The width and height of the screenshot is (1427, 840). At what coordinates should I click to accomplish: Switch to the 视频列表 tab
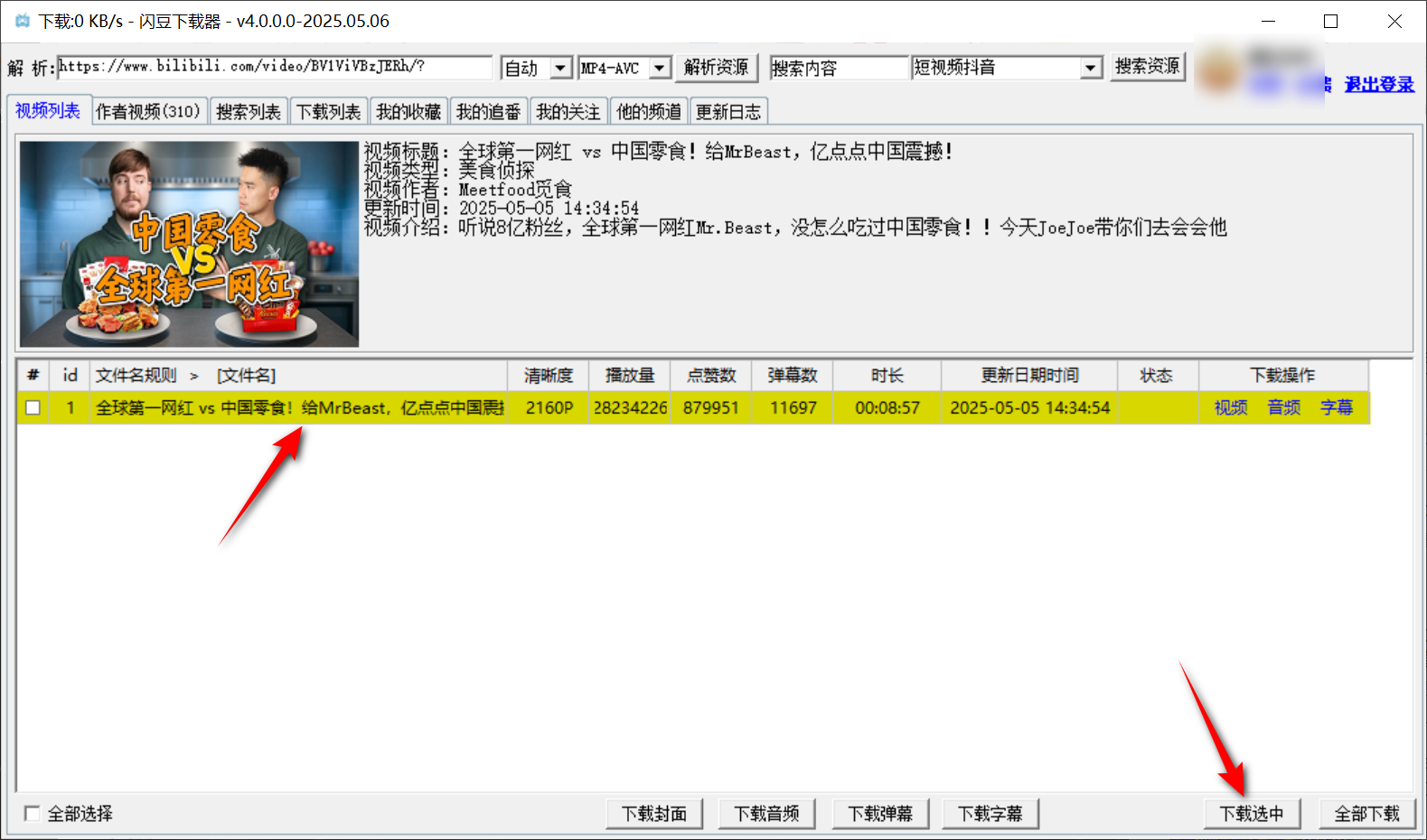(x=48, y=110)
